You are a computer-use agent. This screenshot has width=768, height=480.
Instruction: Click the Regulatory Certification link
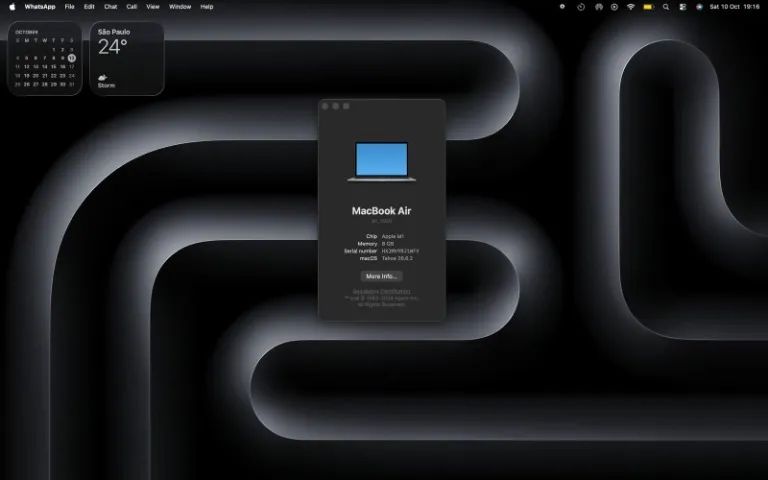(x=382, y=292)
